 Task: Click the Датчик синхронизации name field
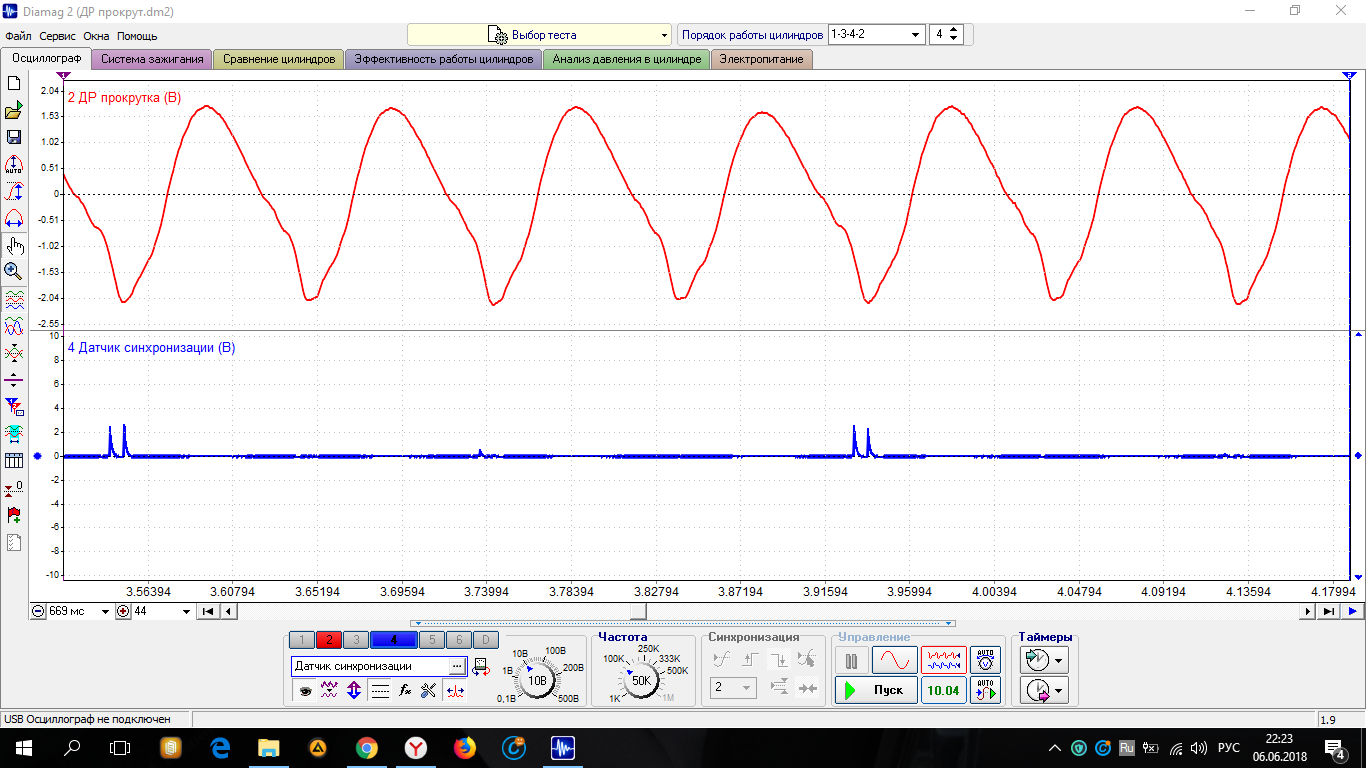tap(370, 666)
